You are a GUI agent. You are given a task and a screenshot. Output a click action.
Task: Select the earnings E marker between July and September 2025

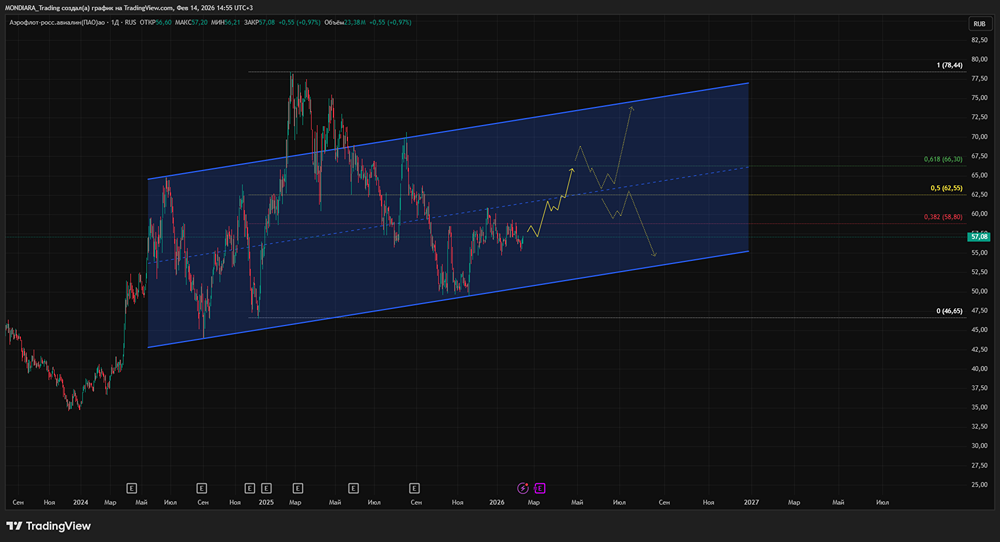tap(352, 488)
